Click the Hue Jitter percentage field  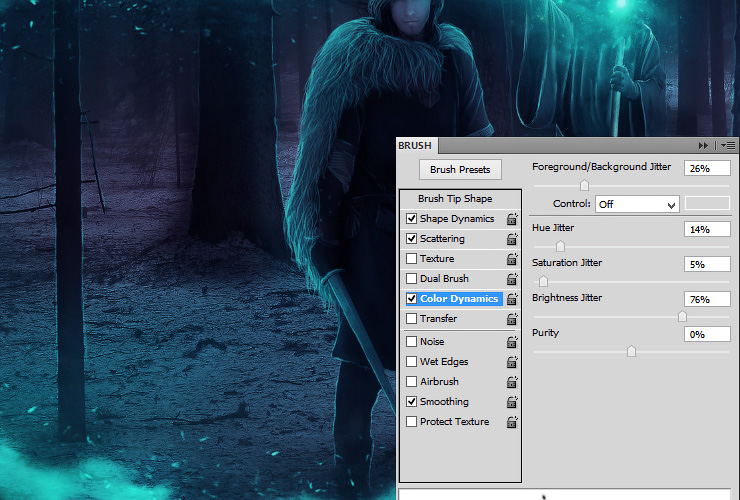[x=707, y=229]
